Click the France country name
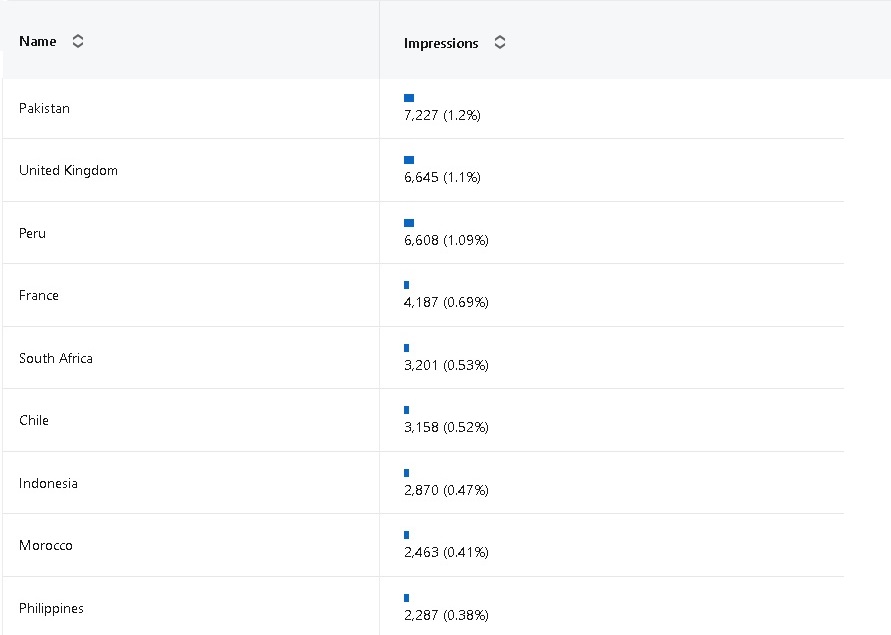Viewport: 891px width, 635px height. [39, 295]
